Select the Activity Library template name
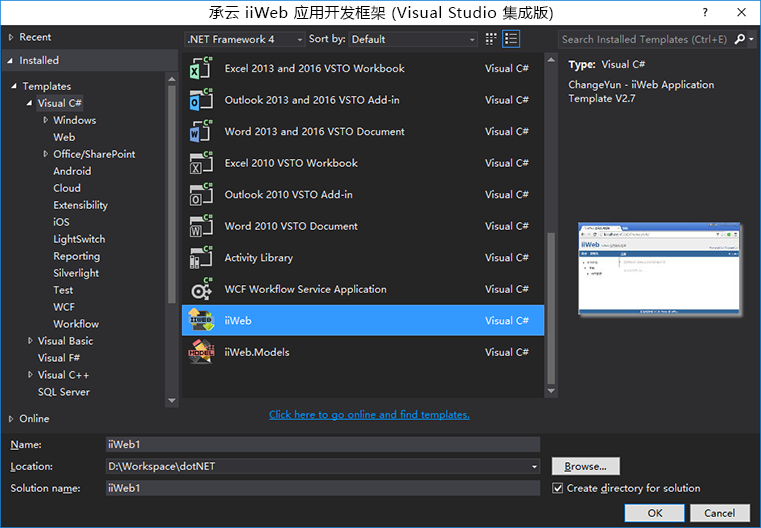The height and width of the screenshot is (528, 761). point(259,257)
